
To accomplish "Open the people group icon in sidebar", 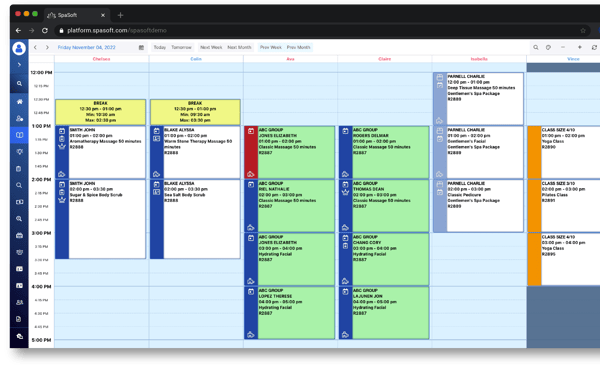I will (19, 302).
